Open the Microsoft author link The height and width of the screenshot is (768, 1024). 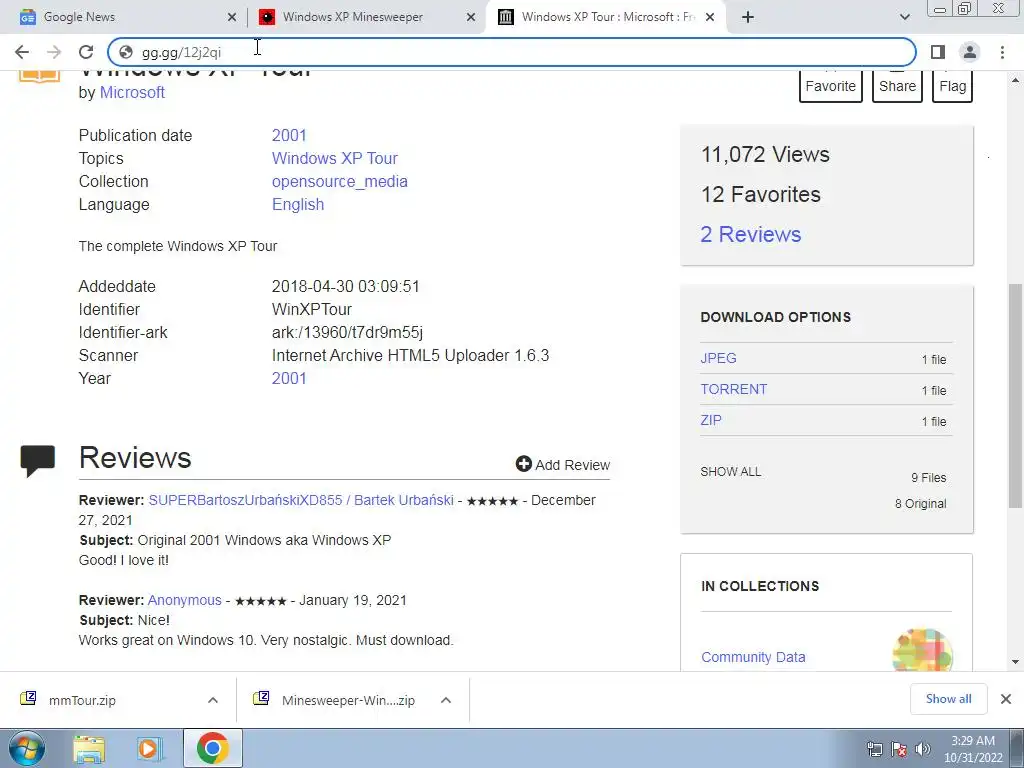point(132,93)
